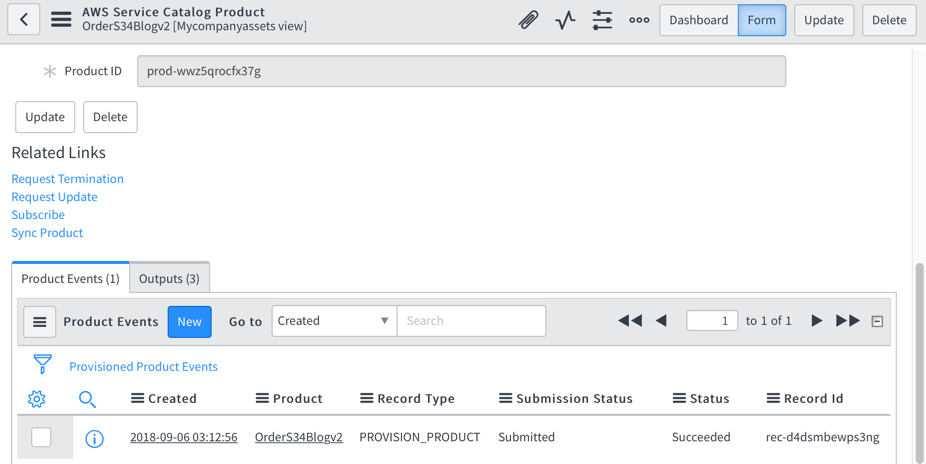The image size is (926, 464).
Task: Click the PROVISION_PRODUCT cell
Action: (420, 437)
